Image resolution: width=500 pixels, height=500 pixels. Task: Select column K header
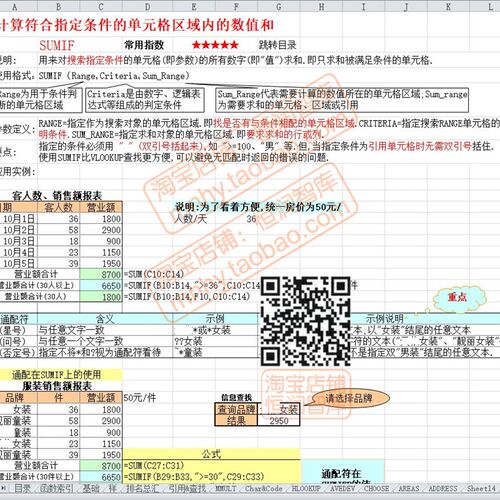(448, 7)
